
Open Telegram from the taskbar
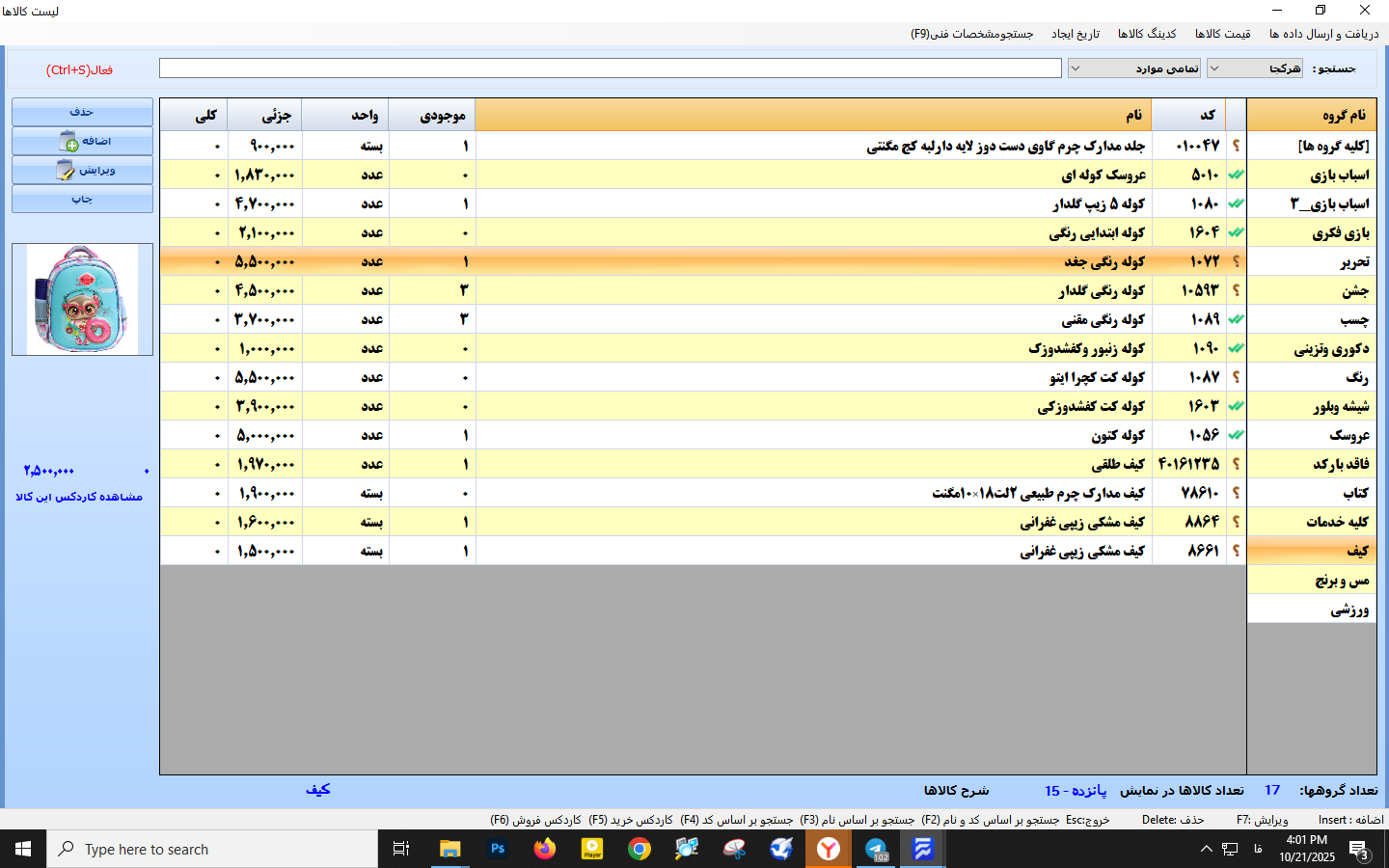pos(876,849)
